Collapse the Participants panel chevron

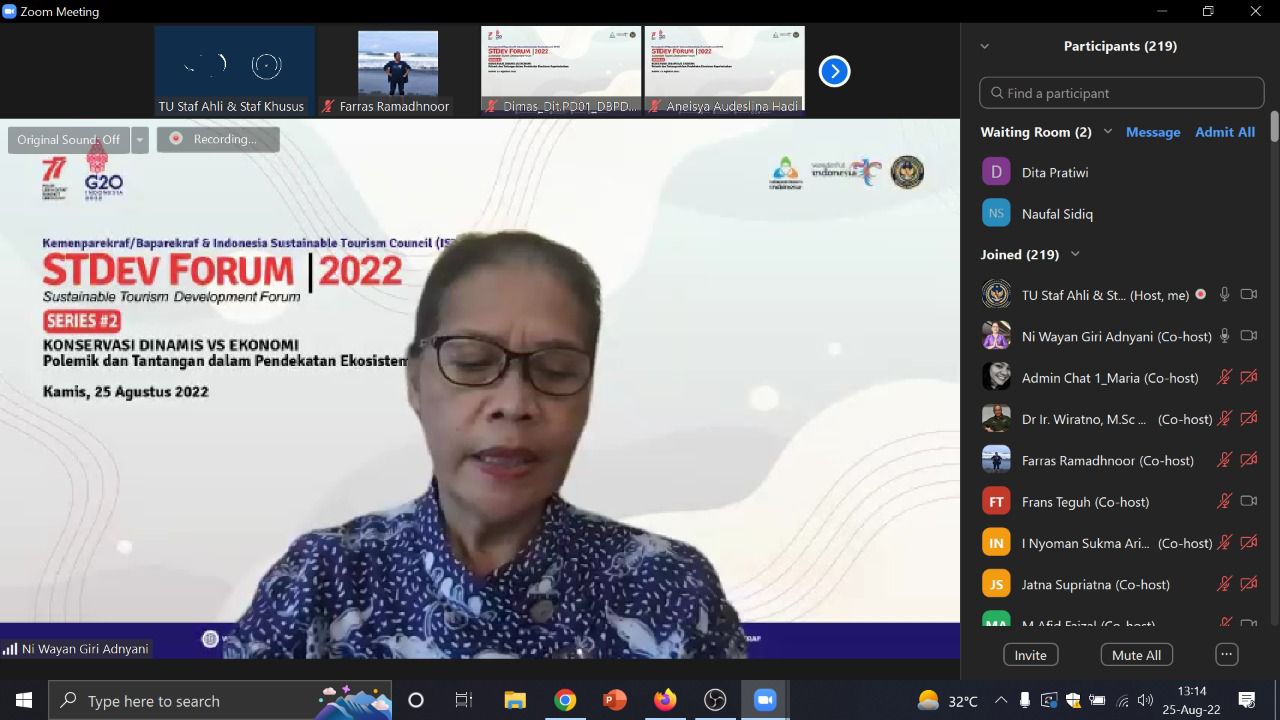coord(984,46)
